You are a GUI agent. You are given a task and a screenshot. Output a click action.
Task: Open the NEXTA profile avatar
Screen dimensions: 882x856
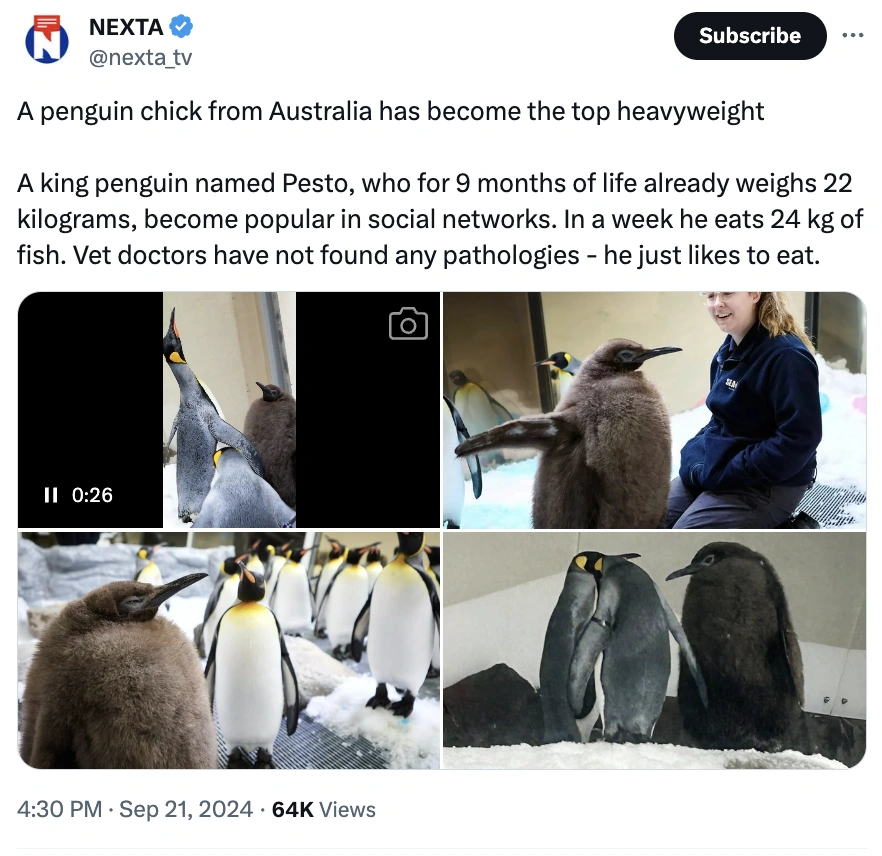pos(47,39)
